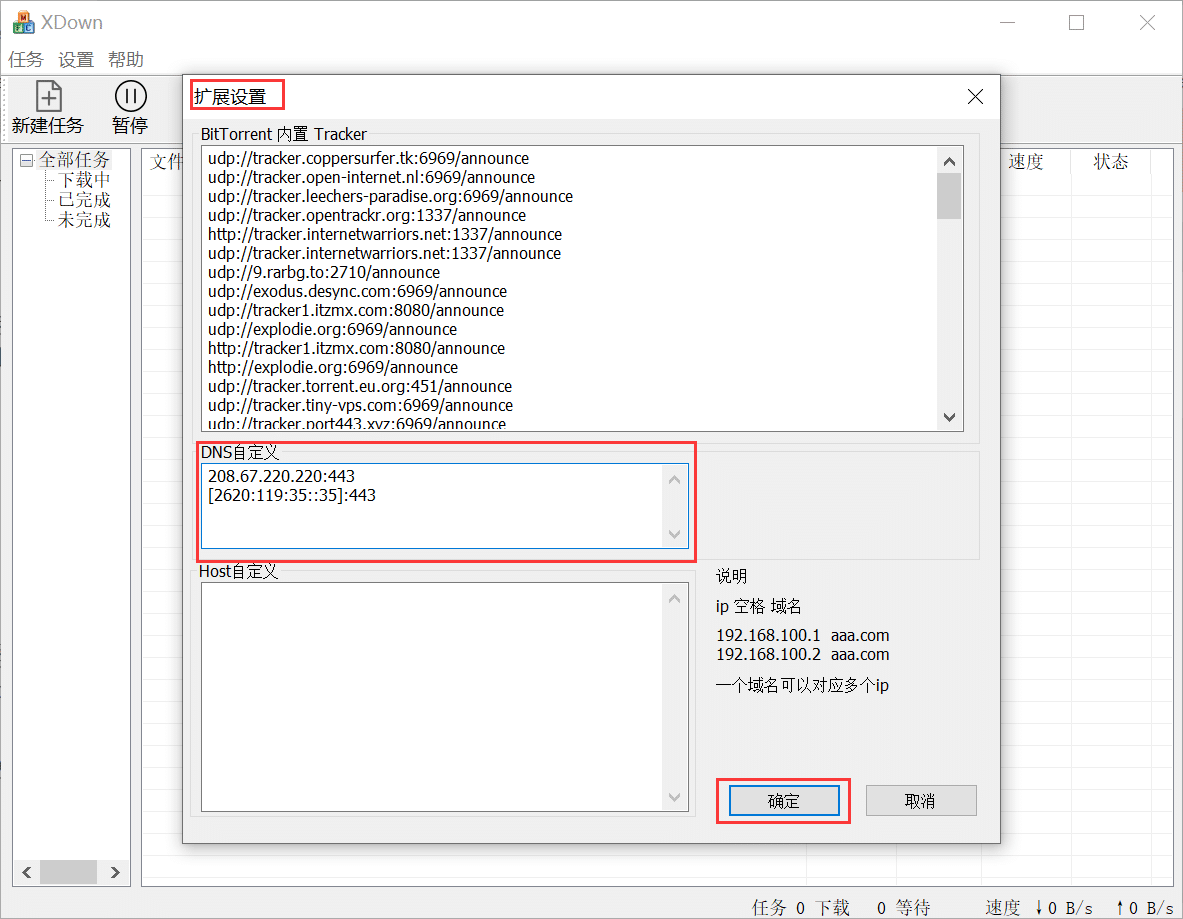Screen dimensions: 1183x919
Task: Confirm settings with the 确定 button
Action: tap(783, 800)
